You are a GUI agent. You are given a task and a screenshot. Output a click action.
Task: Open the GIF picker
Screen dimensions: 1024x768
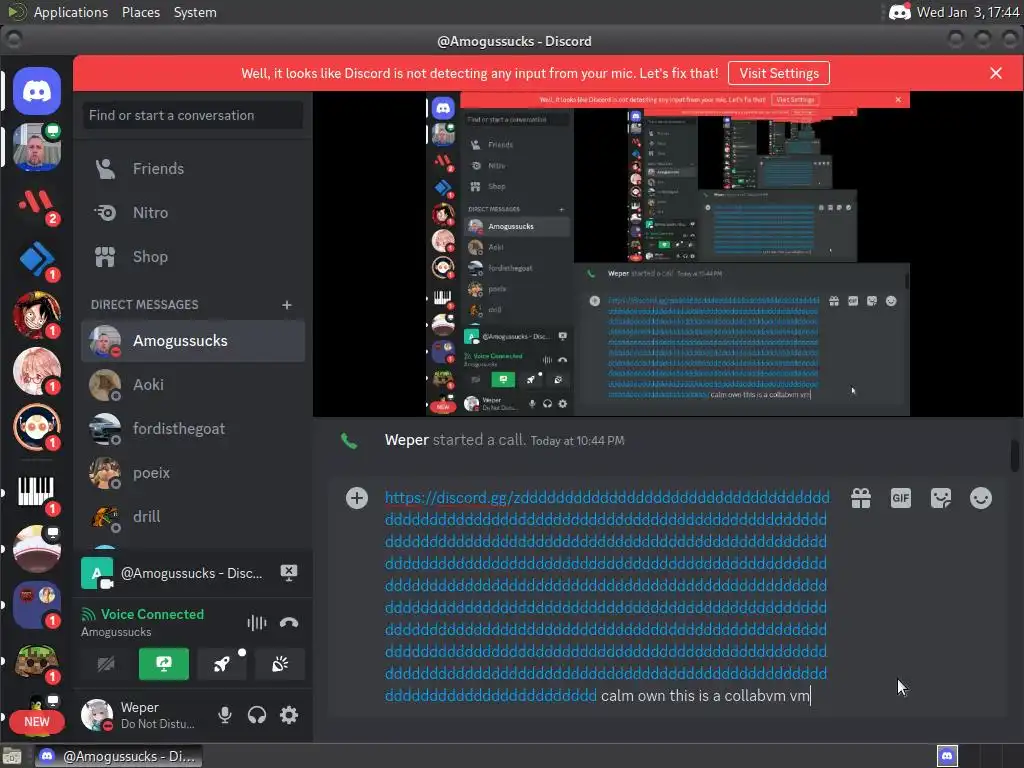(901, 498)
